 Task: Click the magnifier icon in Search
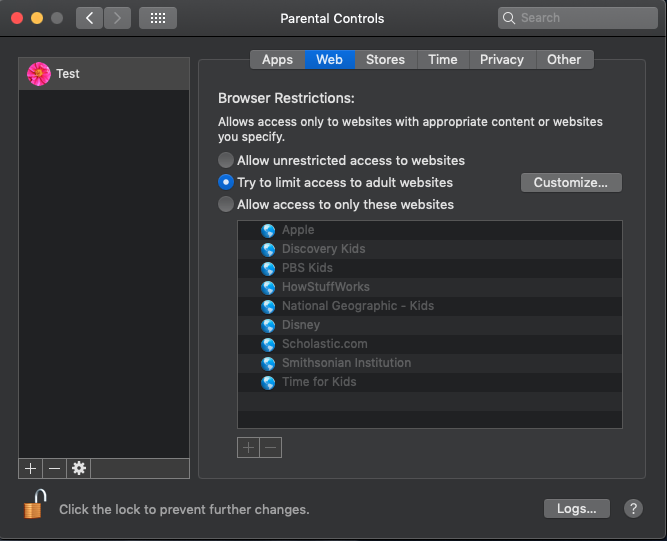coord(509,18)
